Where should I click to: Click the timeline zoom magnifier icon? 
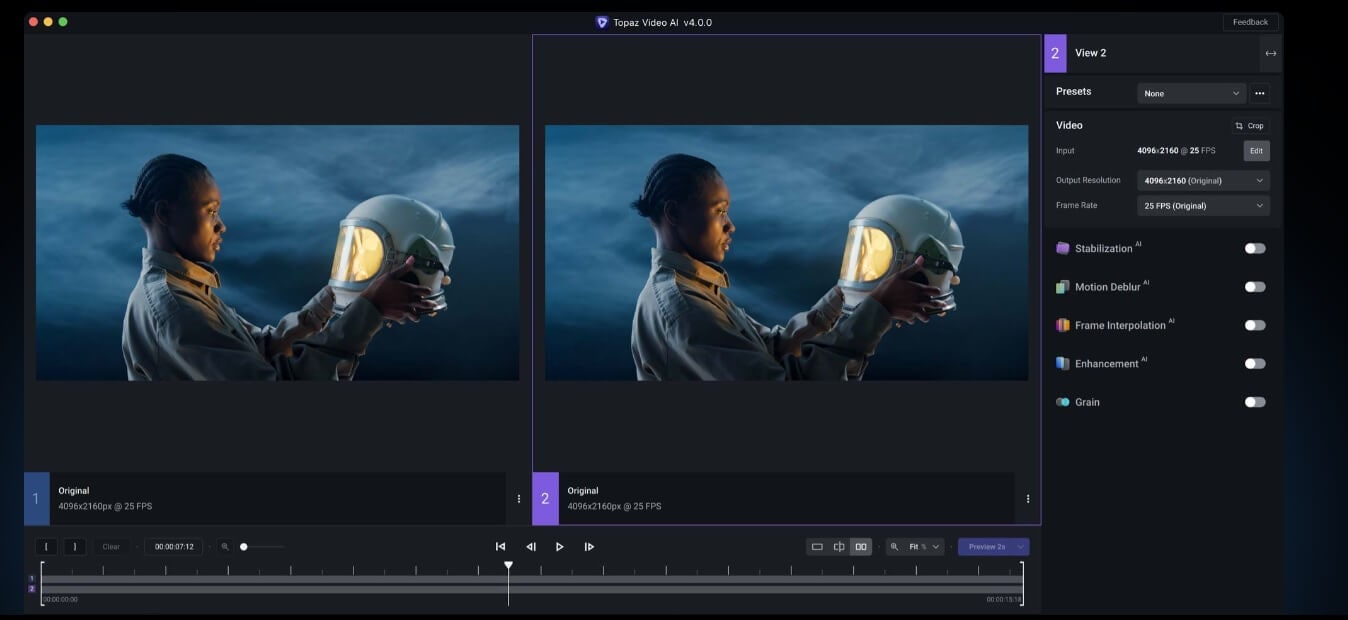[225, 547]
